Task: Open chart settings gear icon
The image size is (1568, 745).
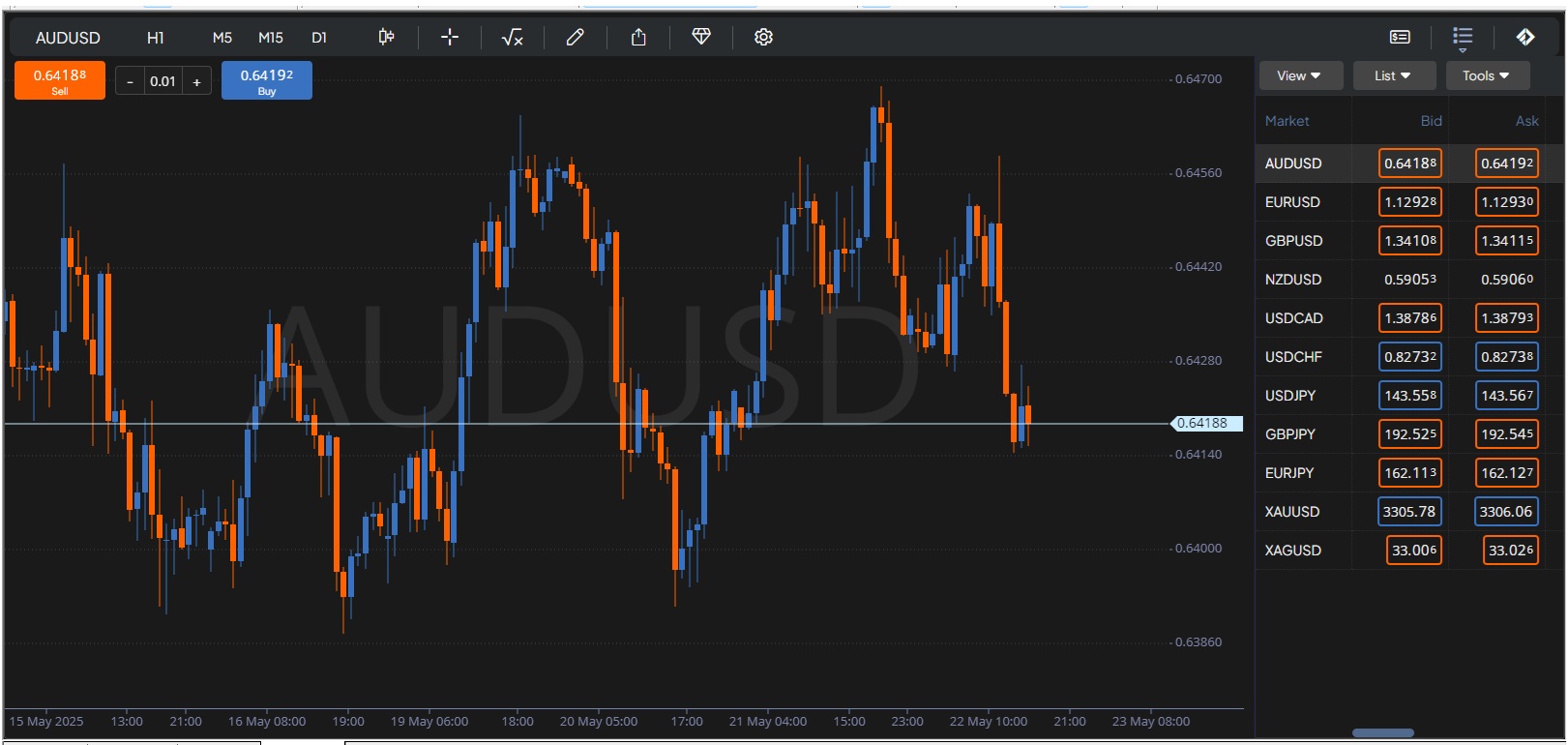Action: 763,37
